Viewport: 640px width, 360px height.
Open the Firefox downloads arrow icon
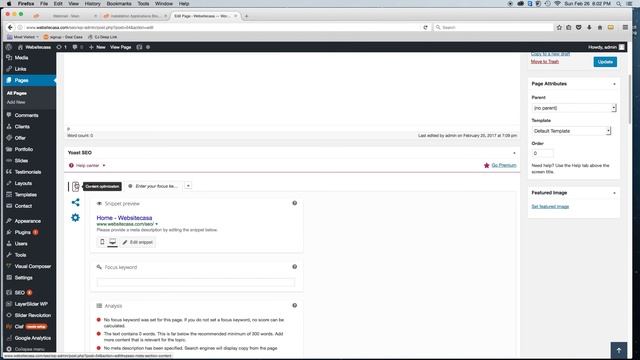click(x=589, y=27)
